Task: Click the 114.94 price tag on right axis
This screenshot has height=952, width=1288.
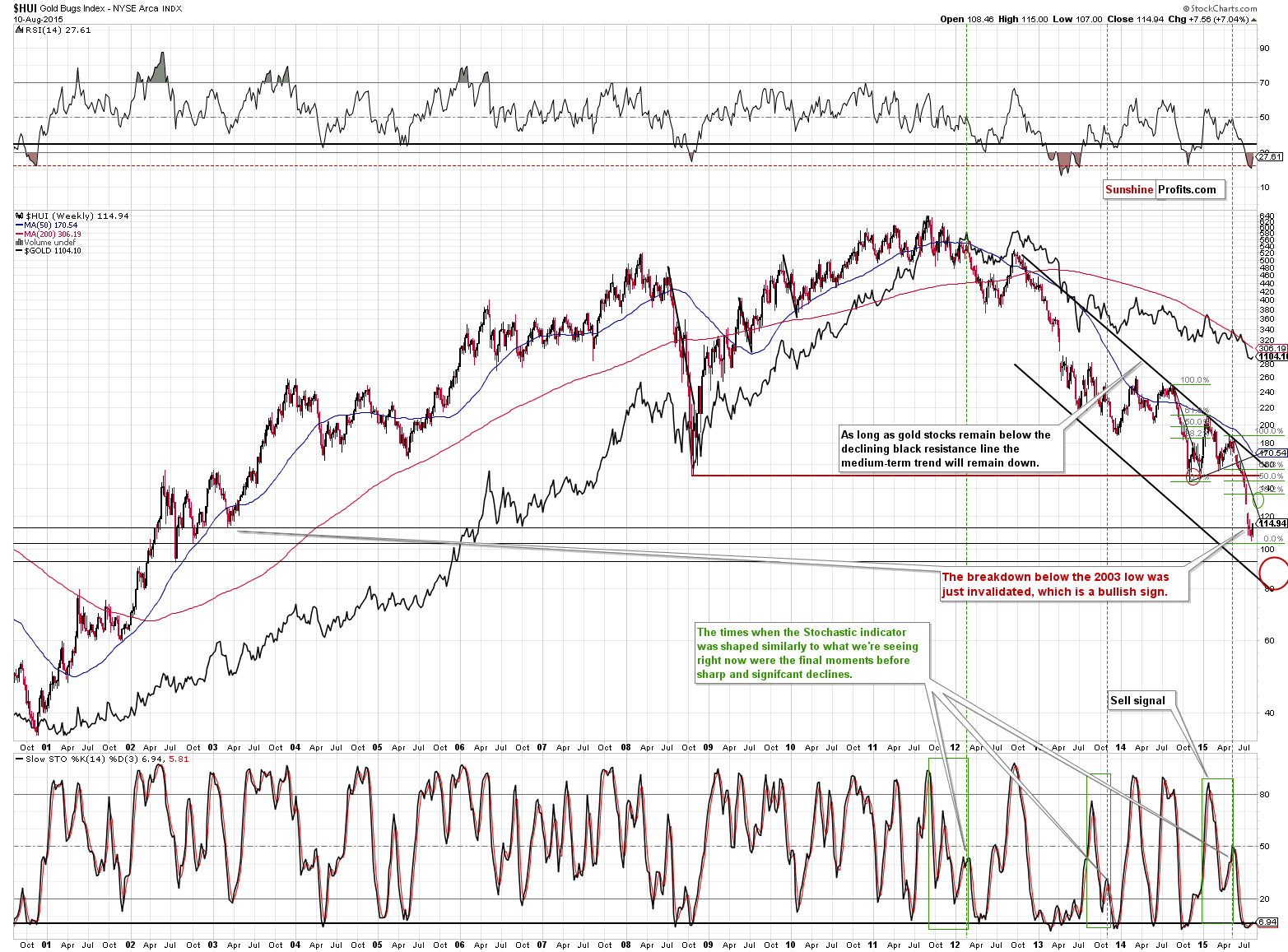Action: [x=1272, y=523]
